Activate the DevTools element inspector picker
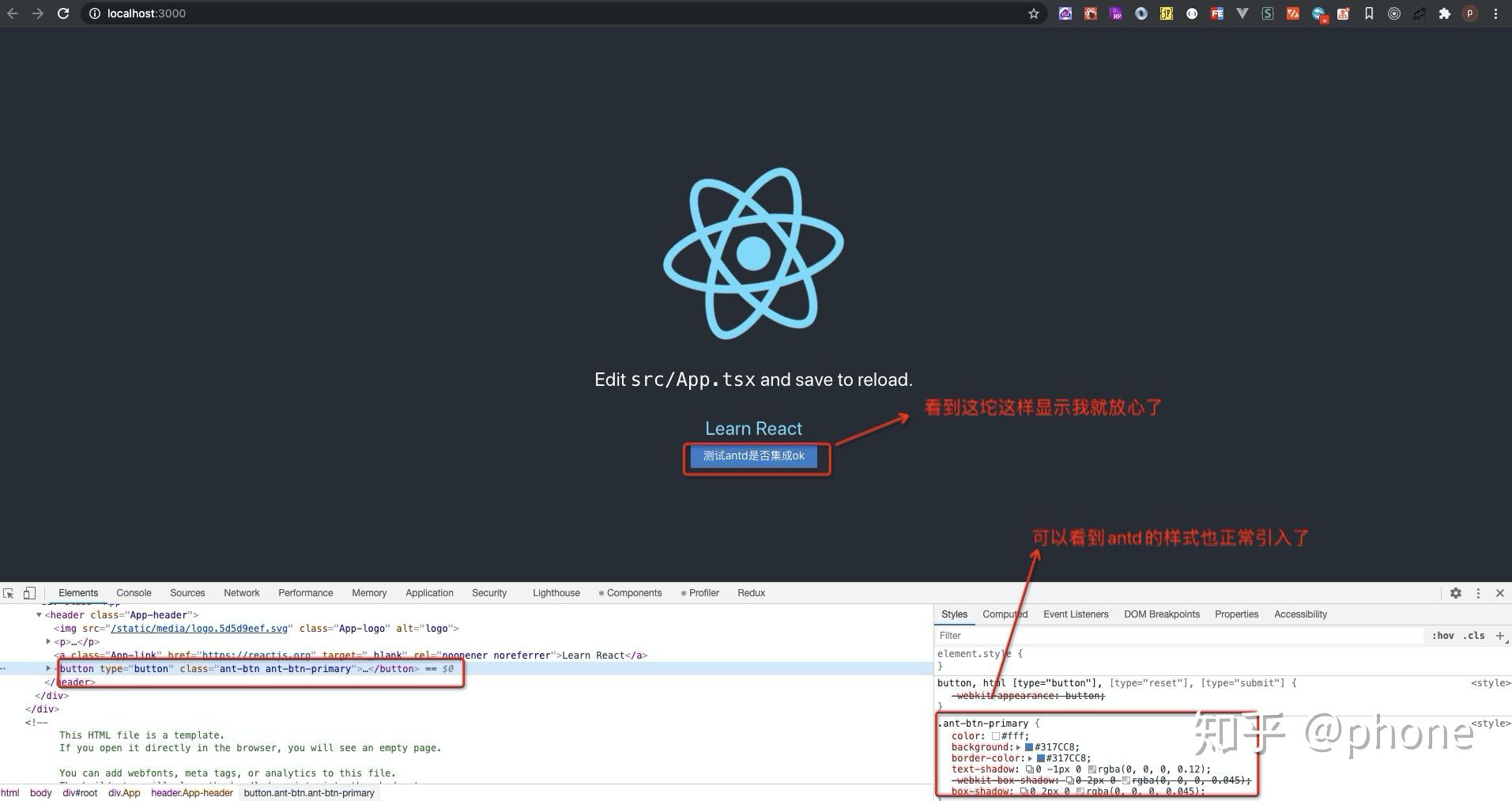1512x801 pixels. point(9,593)
